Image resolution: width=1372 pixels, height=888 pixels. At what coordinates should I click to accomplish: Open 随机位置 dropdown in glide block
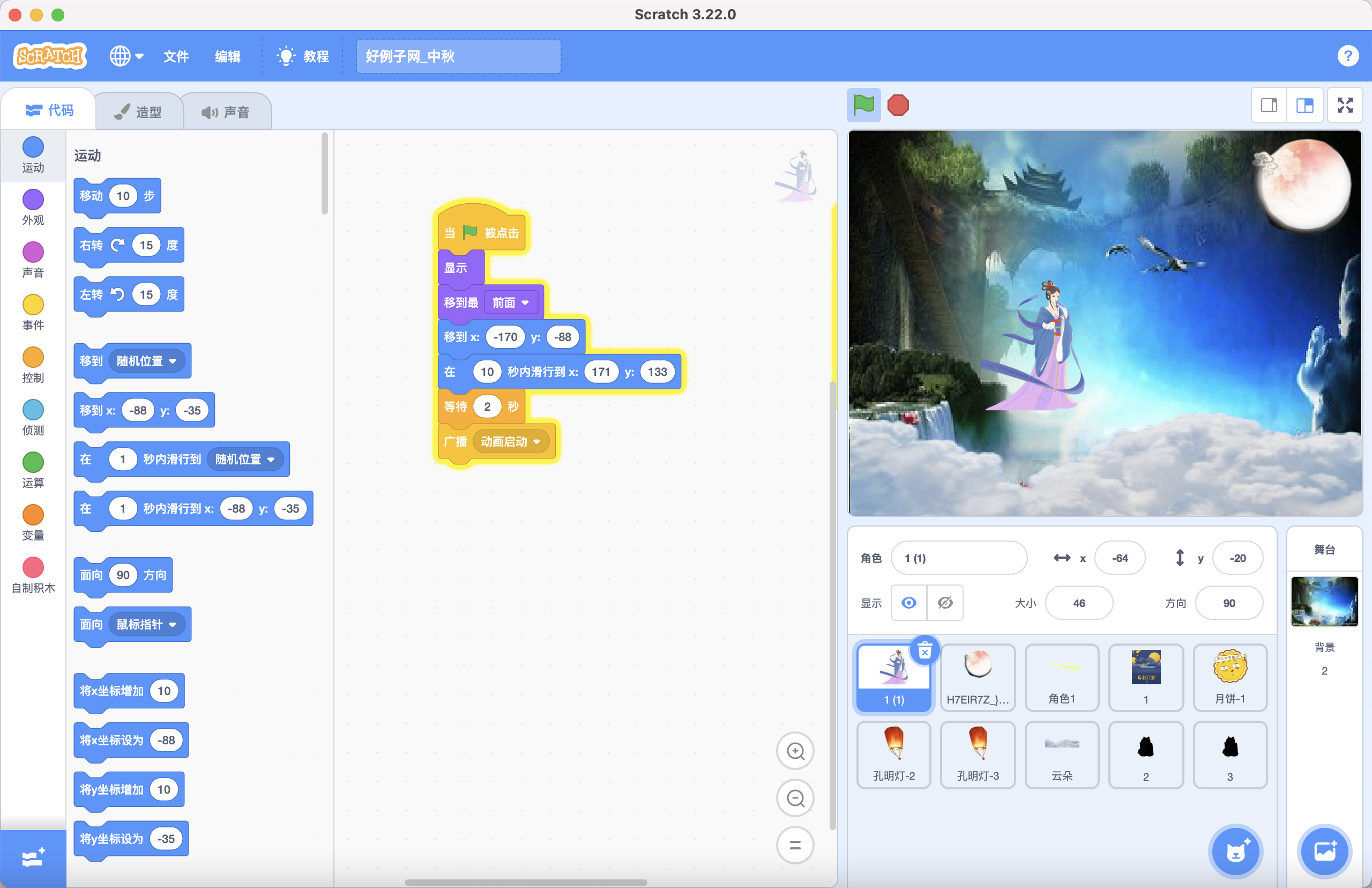245,459
